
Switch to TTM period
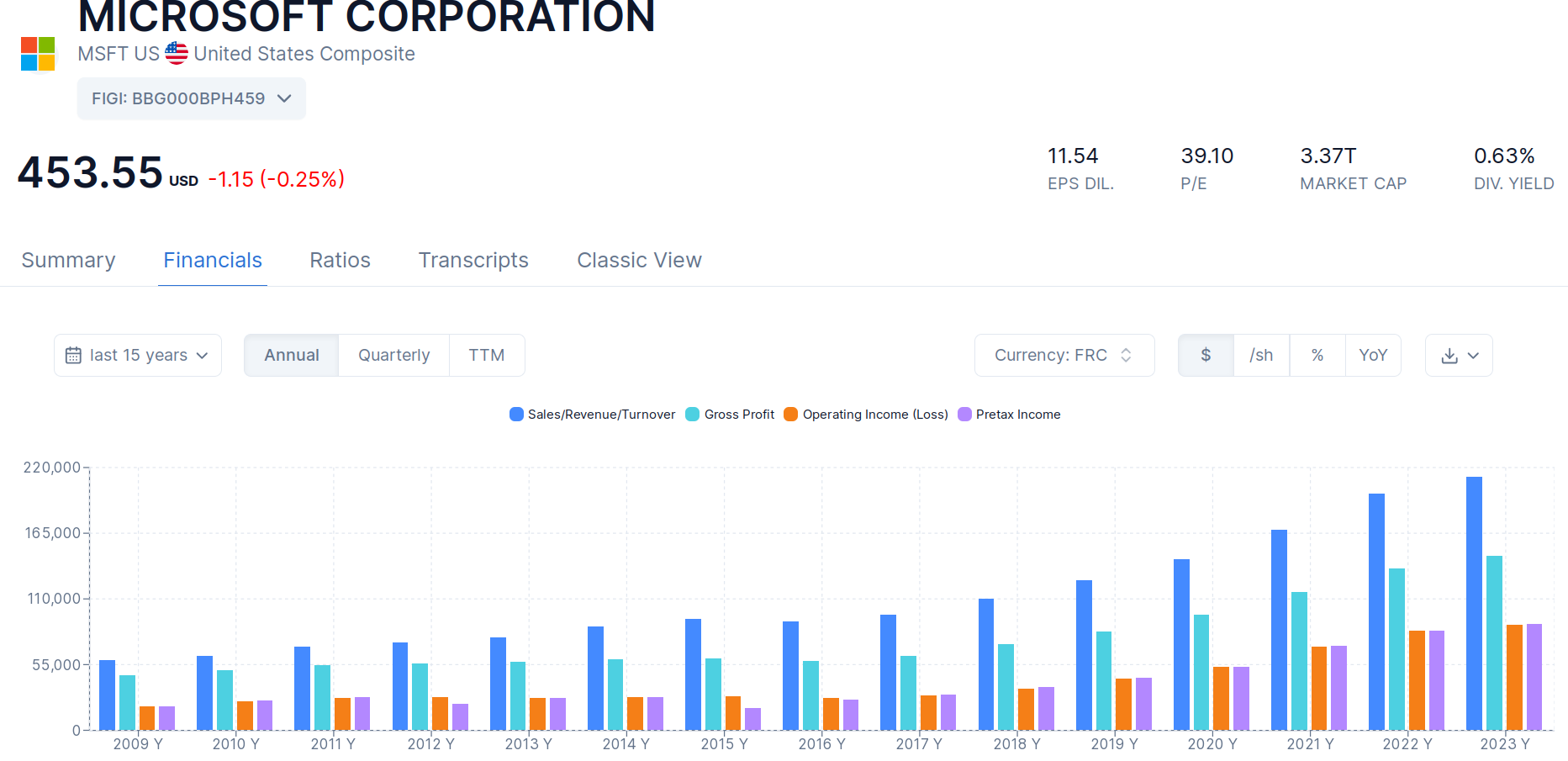tap(487, 356)
